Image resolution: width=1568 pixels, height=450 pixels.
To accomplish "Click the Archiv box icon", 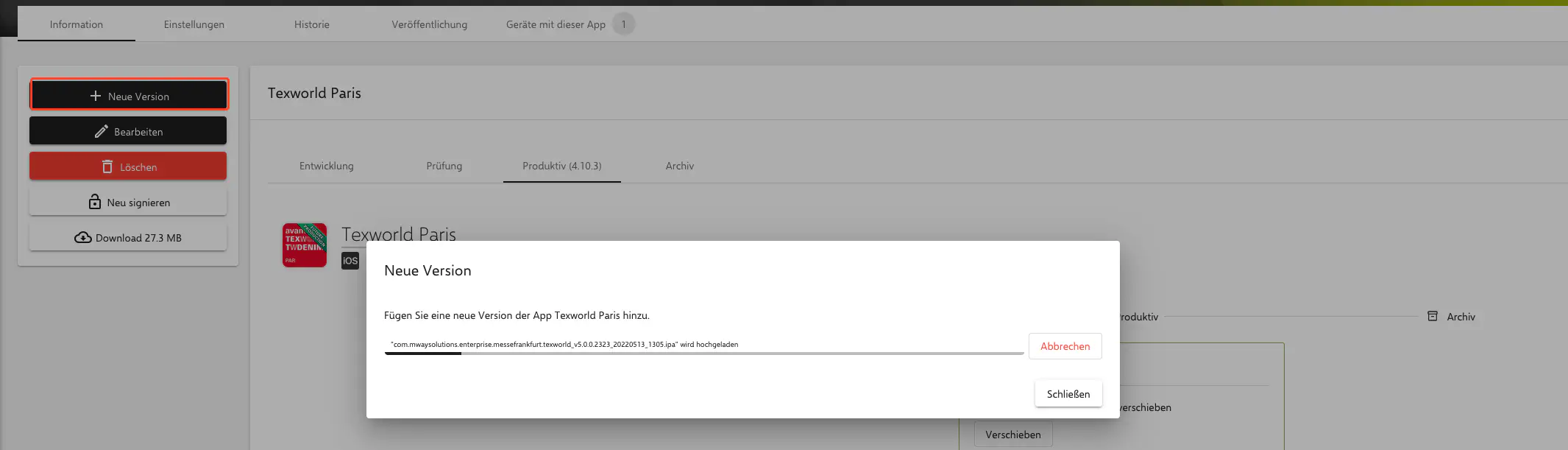I will [x=1433, y=316].
